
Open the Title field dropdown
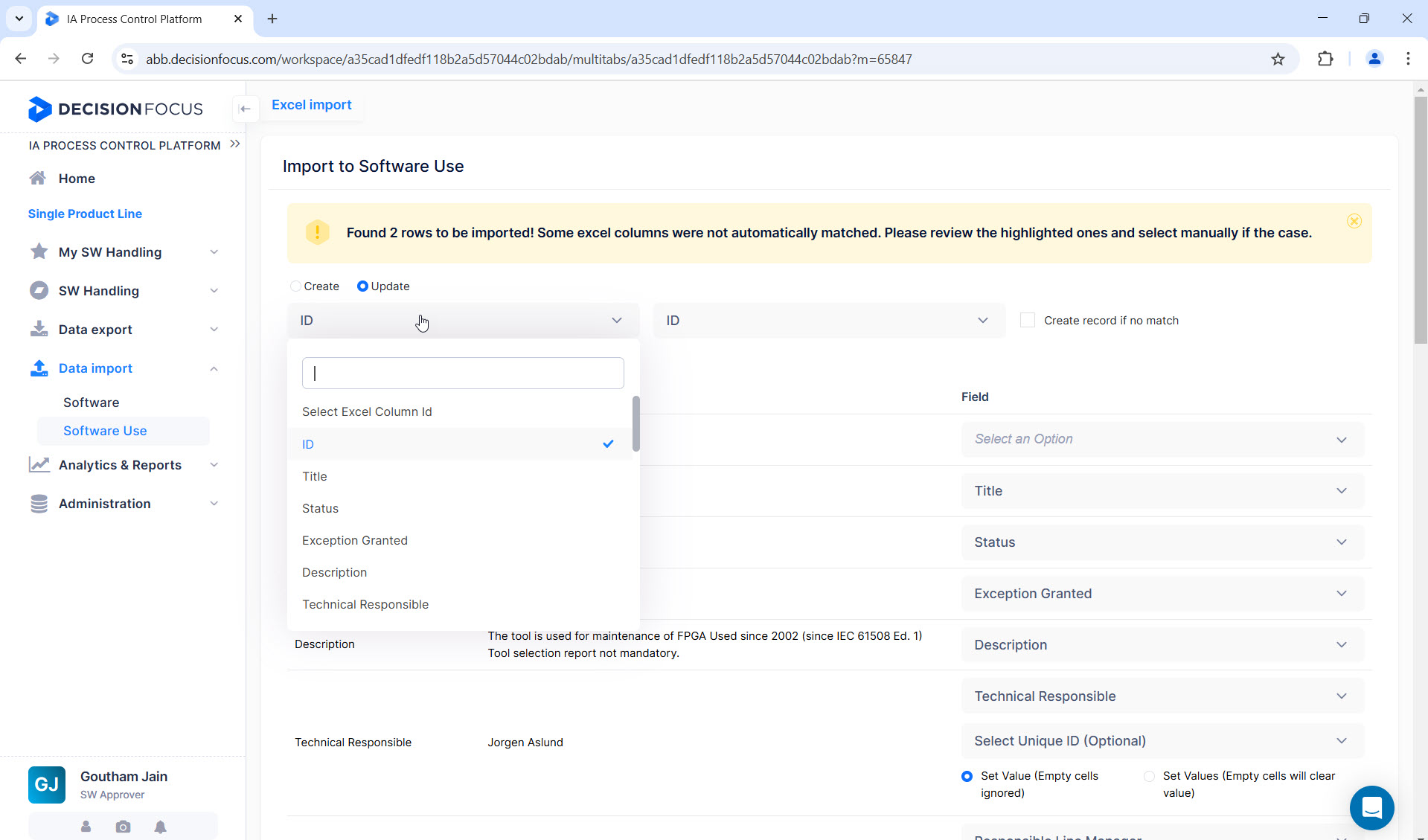[1162, 490]
